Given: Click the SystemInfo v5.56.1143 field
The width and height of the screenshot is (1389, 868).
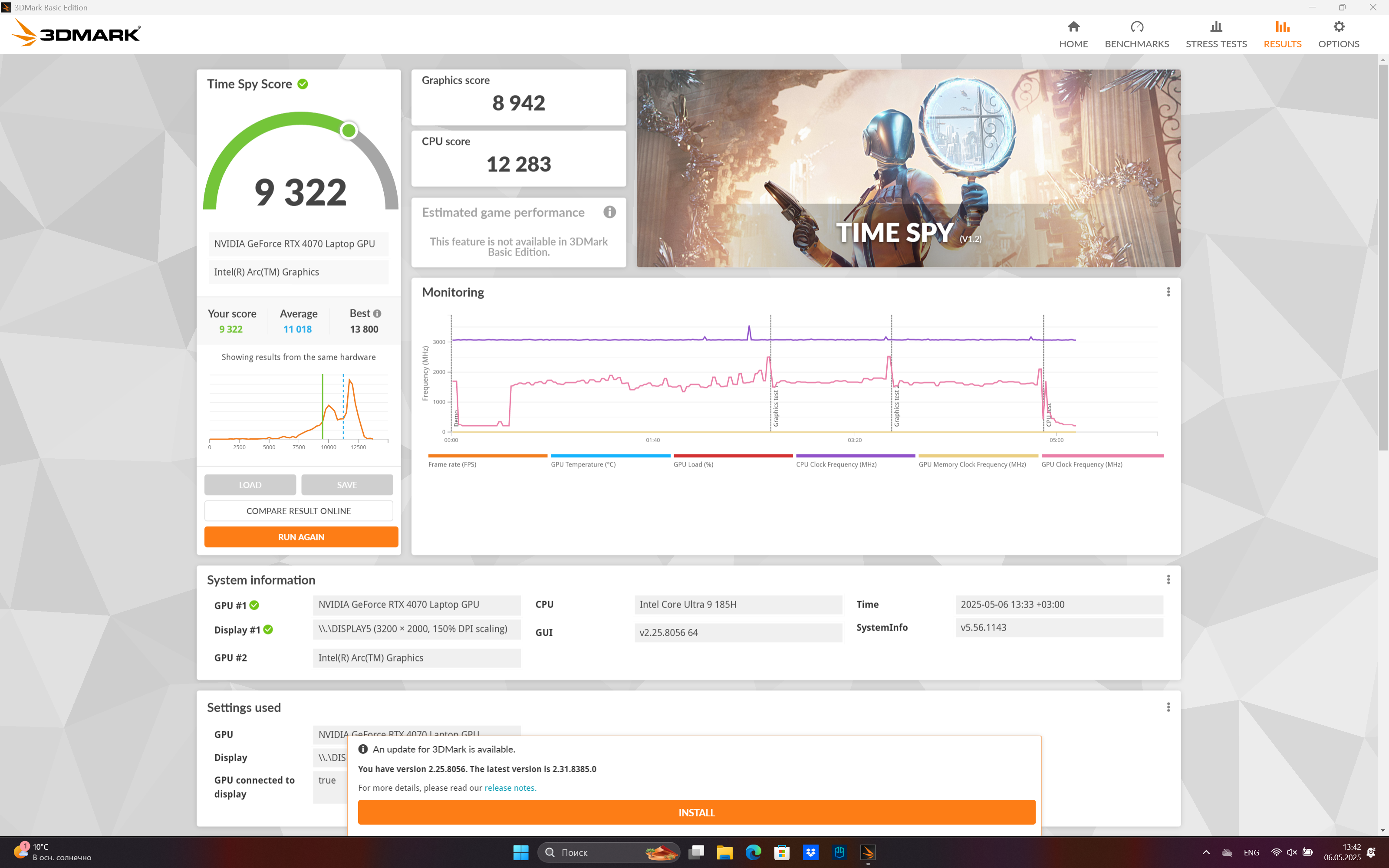Looking at the screenshot, I should click(x=1059, y=628).
